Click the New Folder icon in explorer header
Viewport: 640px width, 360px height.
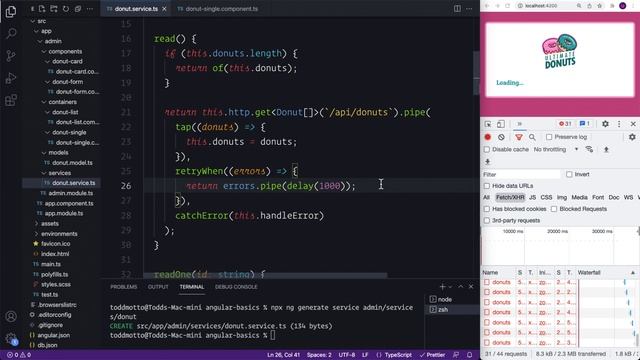[x=54, y=9]
